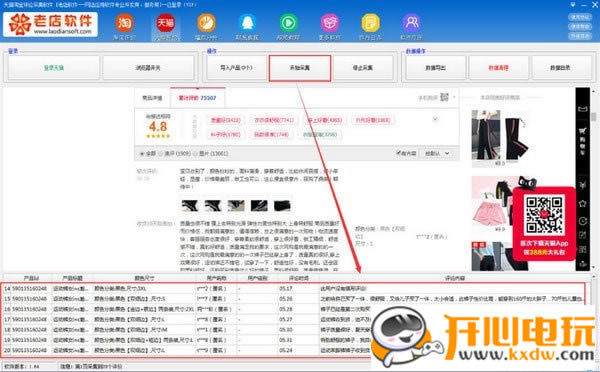600x372 pixels.
Task: Open the history clock sidebar icon
Action: (582, 221)
